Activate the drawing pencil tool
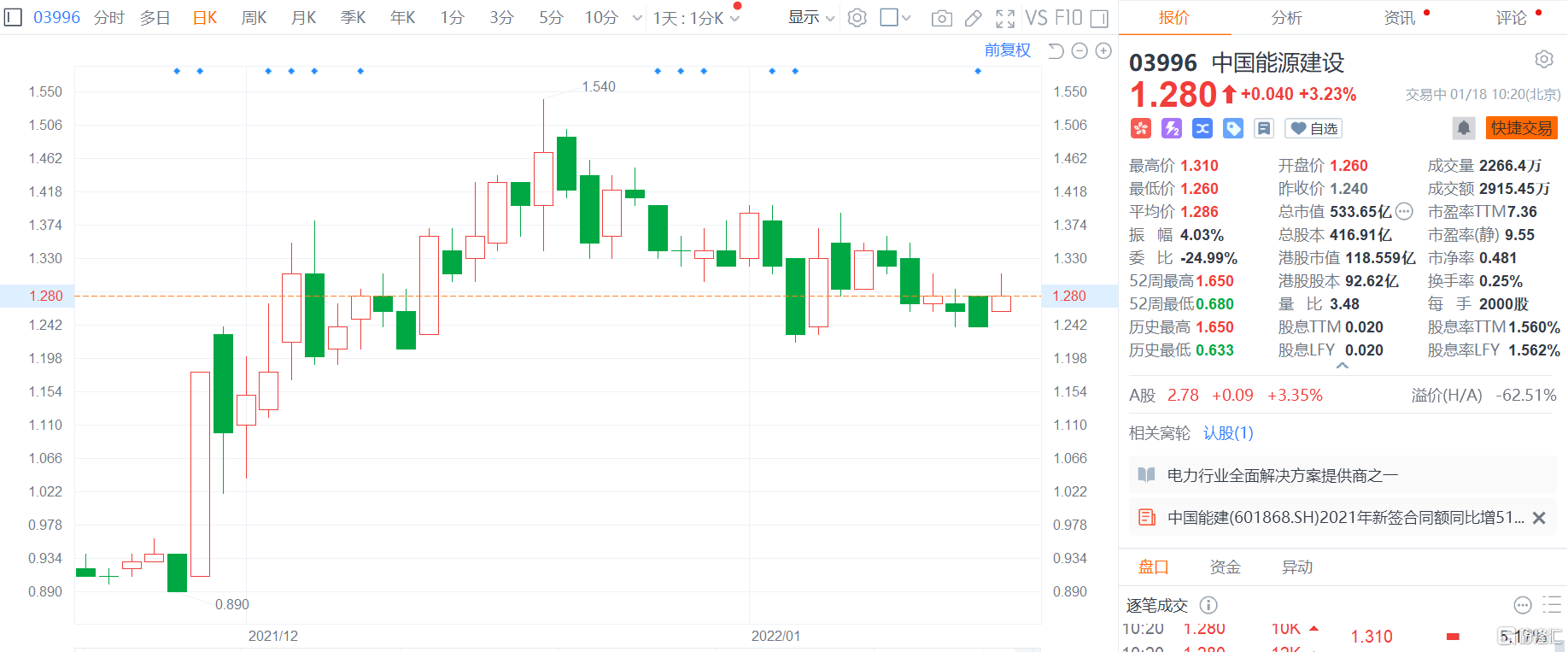Image resolution: width=1568 pixels, height=652 pixels. (x=973, y=18)
